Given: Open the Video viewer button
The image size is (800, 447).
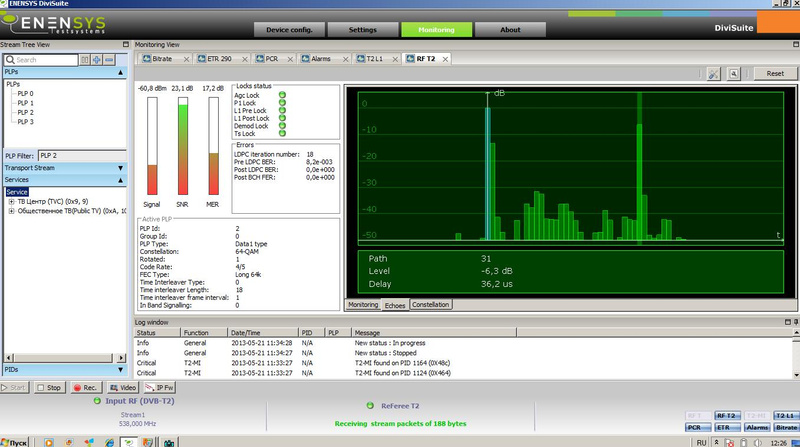Looking at the screenshot, I should tap(124, 387).
